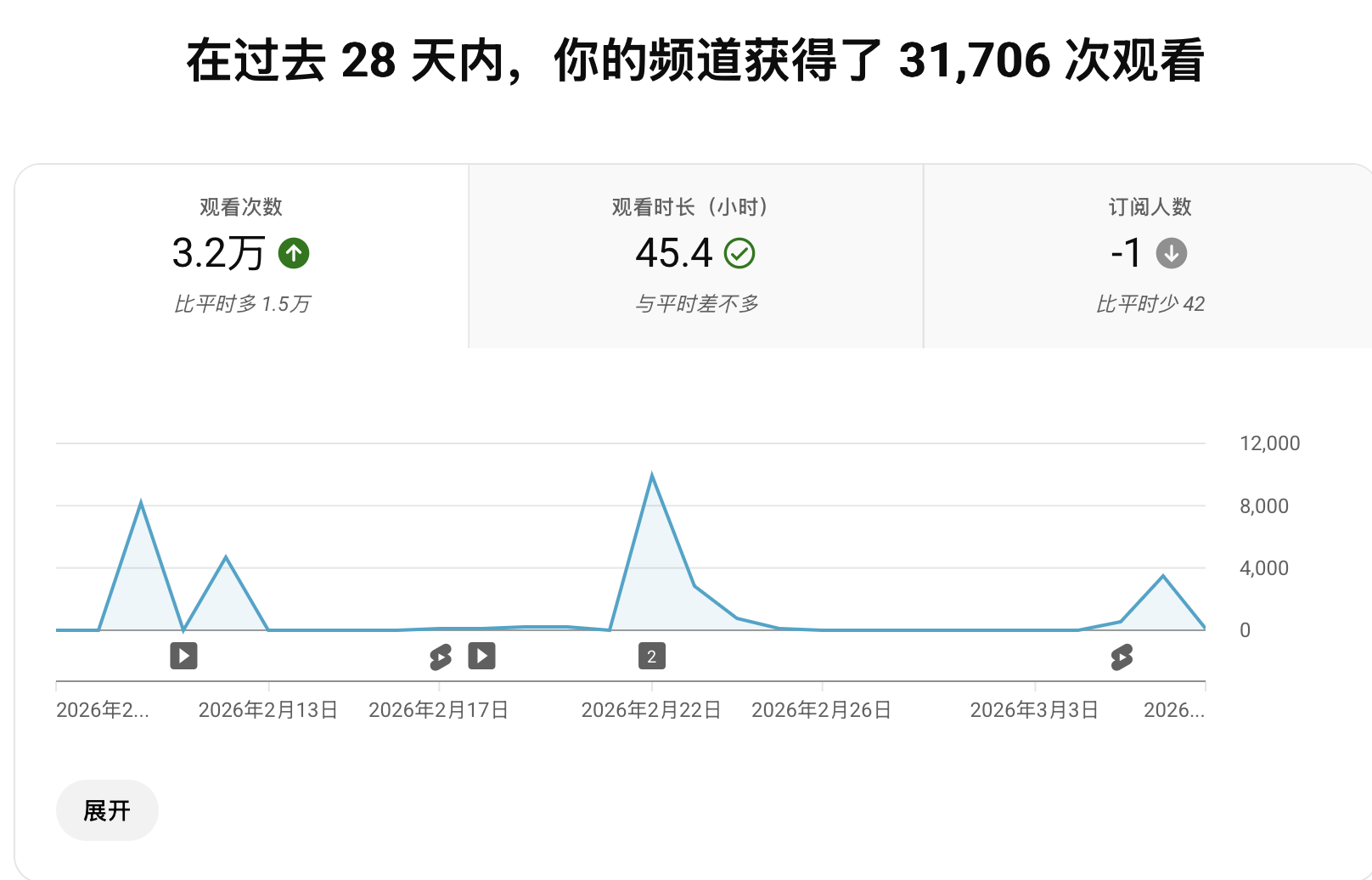Switch to the 观看时长（小时）tab

[x=695, y=256]
